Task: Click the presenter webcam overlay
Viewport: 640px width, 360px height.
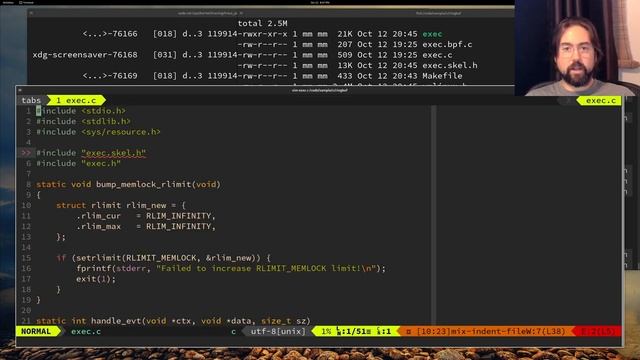Action: tap(577, 48)
